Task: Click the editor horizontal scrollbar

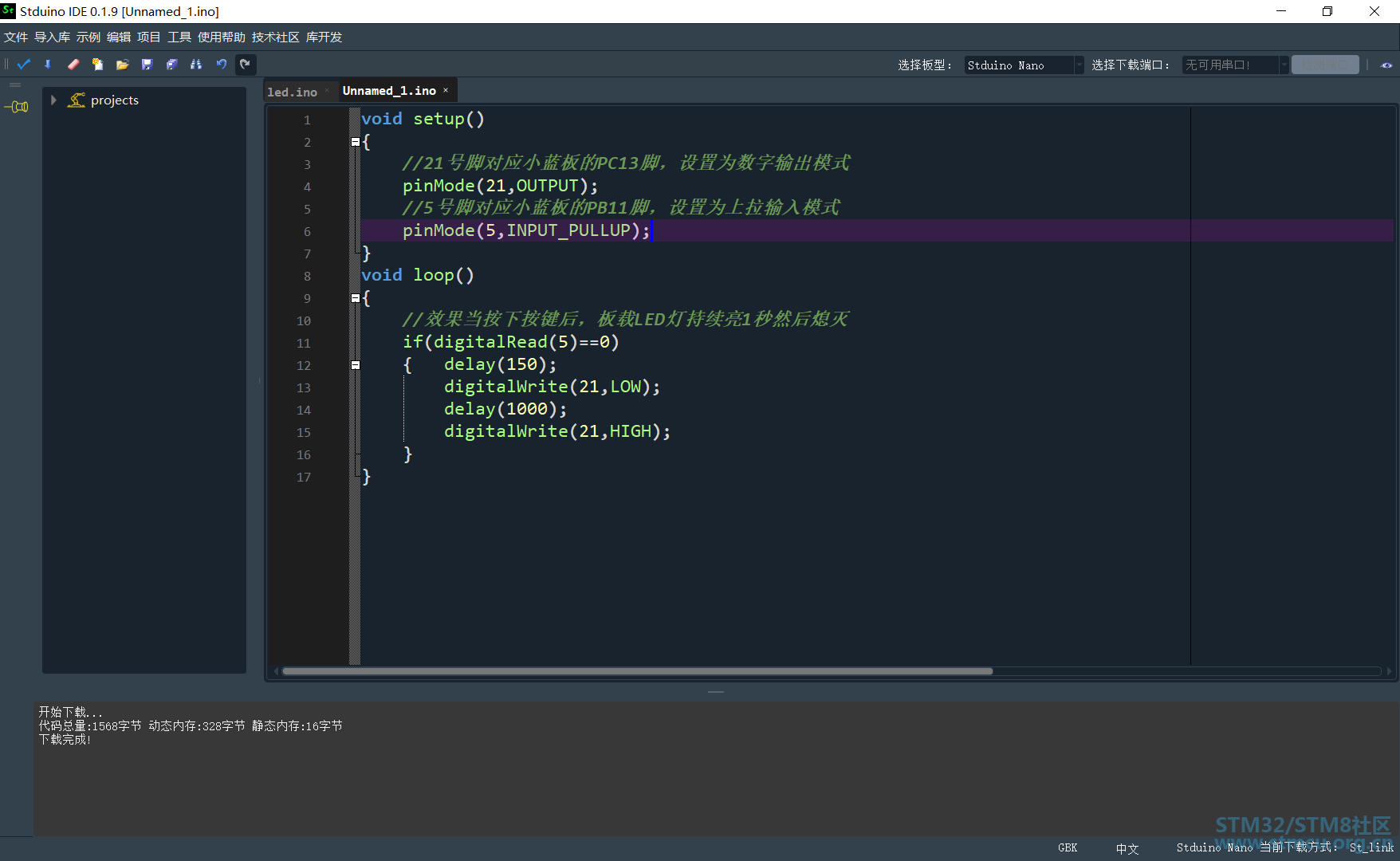Action: [x=637, y=671]
